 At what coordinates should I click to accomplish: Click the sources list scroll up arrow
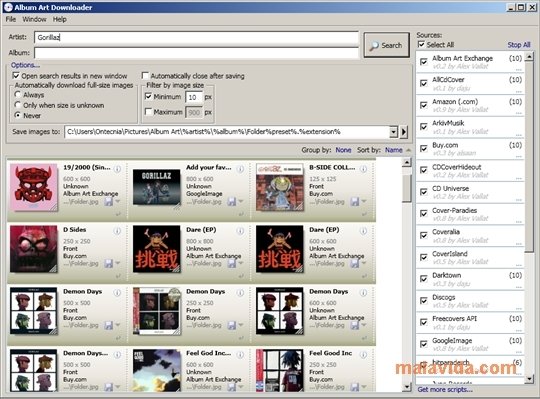pyautogui.click(x=529, y=56)
